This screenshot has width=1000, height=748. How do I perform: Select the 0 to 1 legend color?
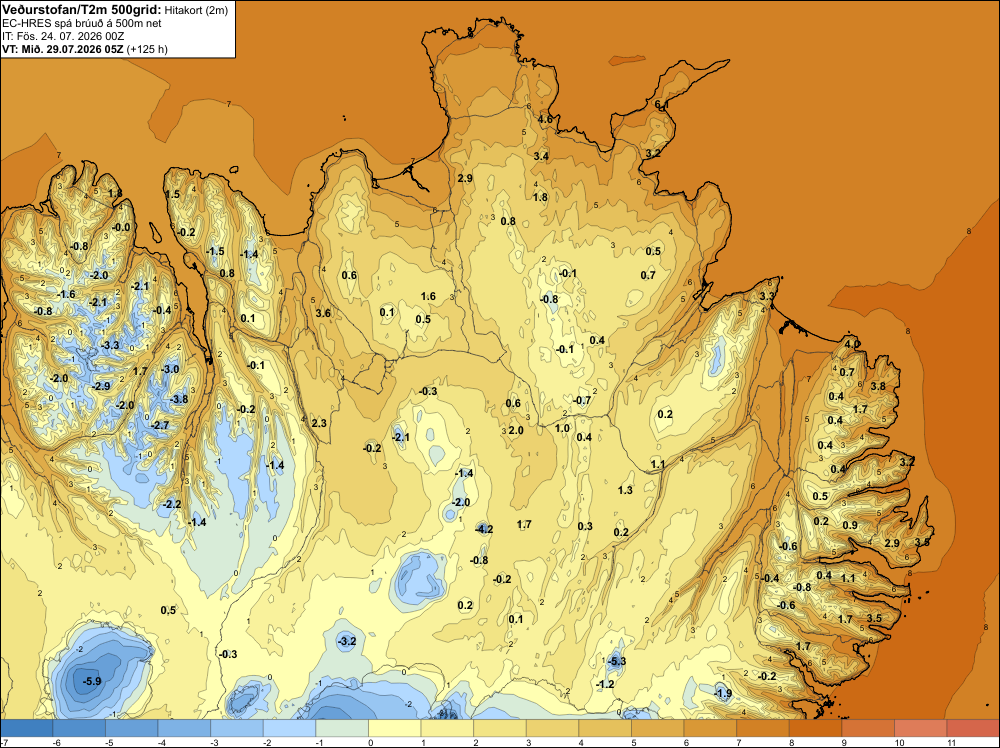pos(395,728)
